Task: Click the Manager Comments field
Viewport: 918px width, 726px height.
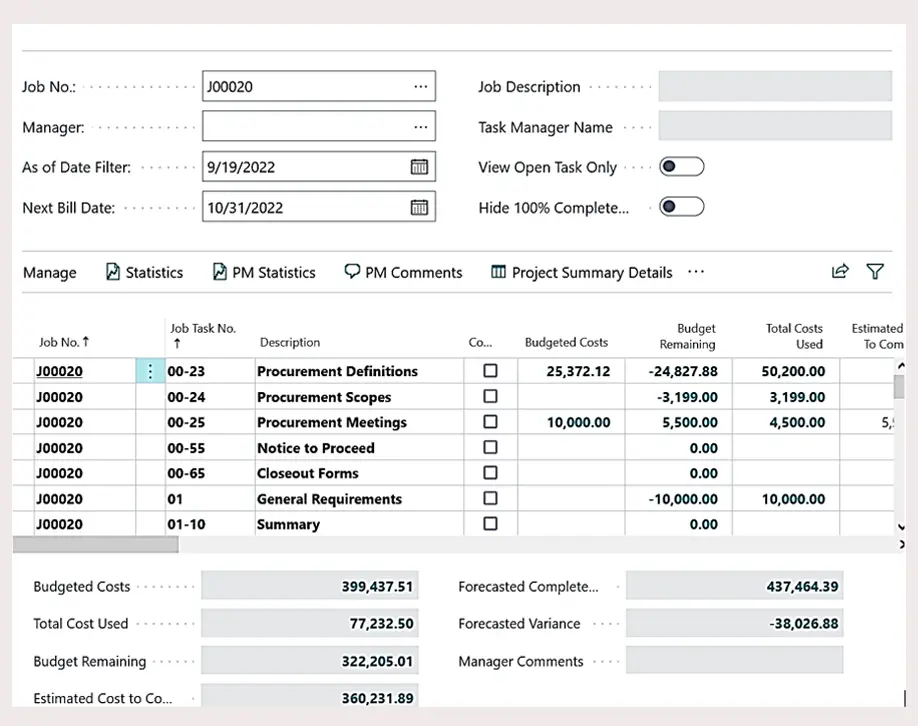Action: pyautogui.click(x=734, y=660)
